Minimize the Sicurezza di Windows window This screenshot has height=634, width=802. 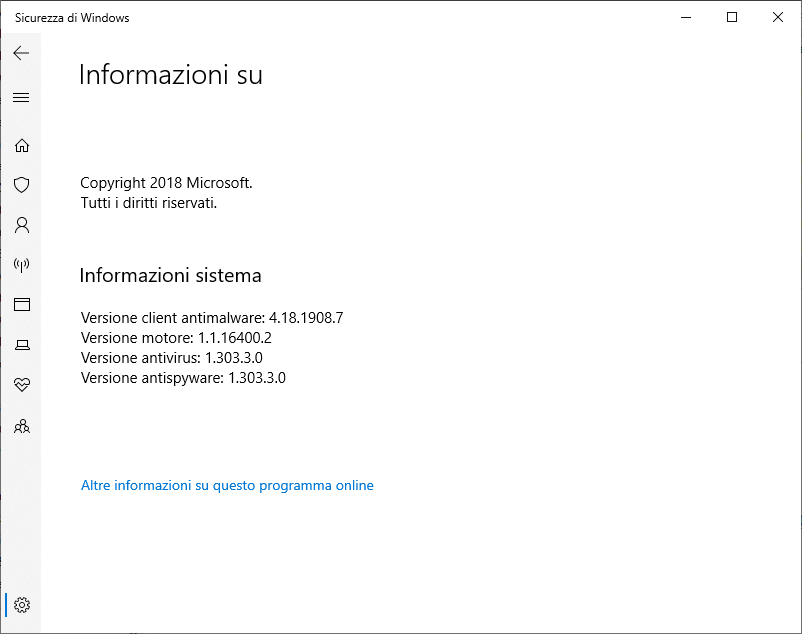tap(686, 17)
